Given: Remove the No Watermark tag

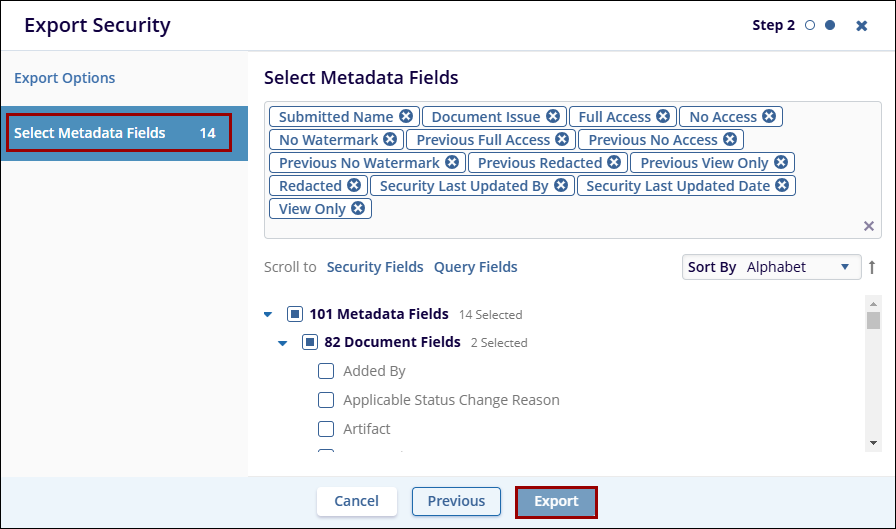Looking at the screenshot, I should (390, 140).
